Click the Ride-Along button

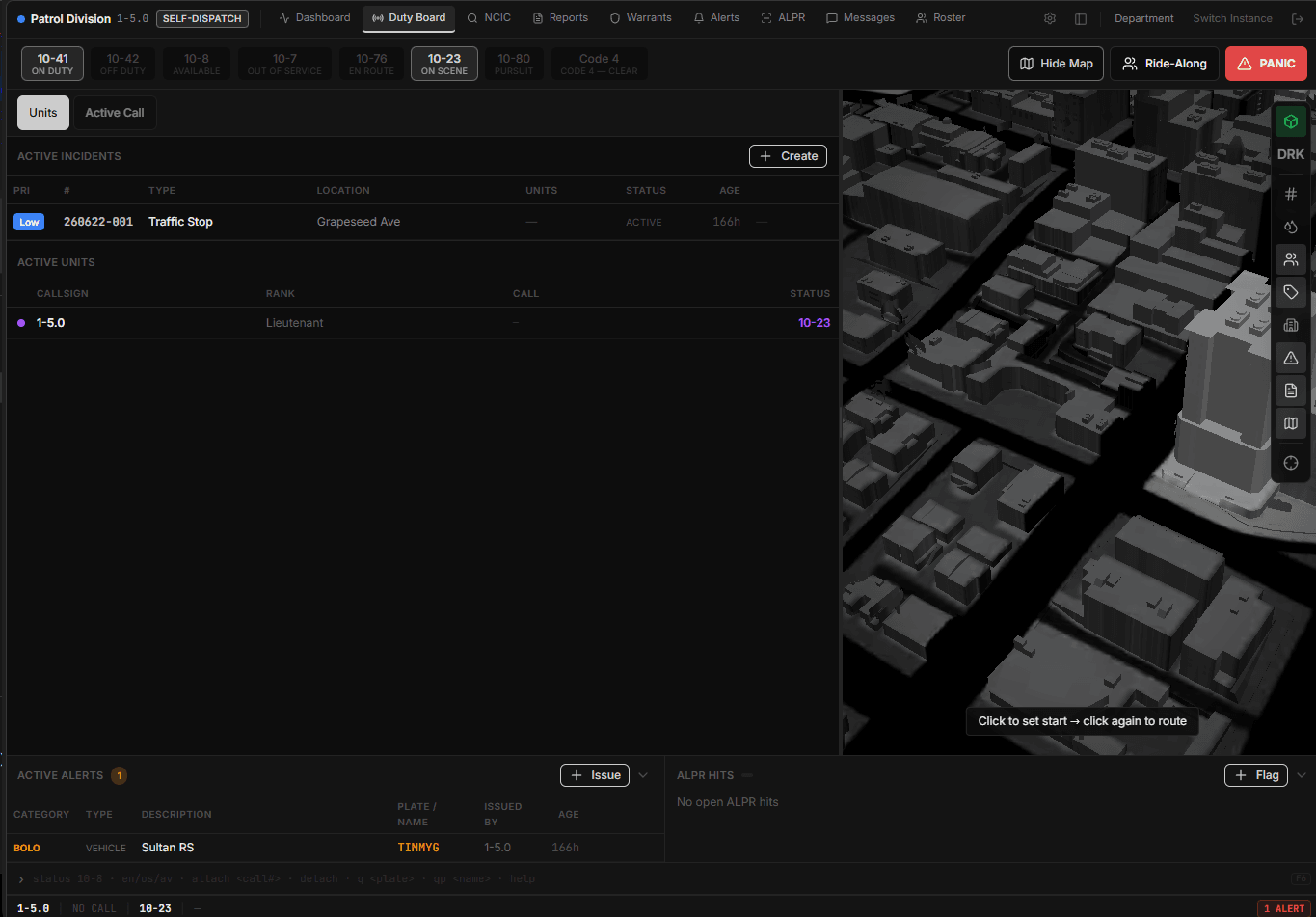pos(1165,64)
